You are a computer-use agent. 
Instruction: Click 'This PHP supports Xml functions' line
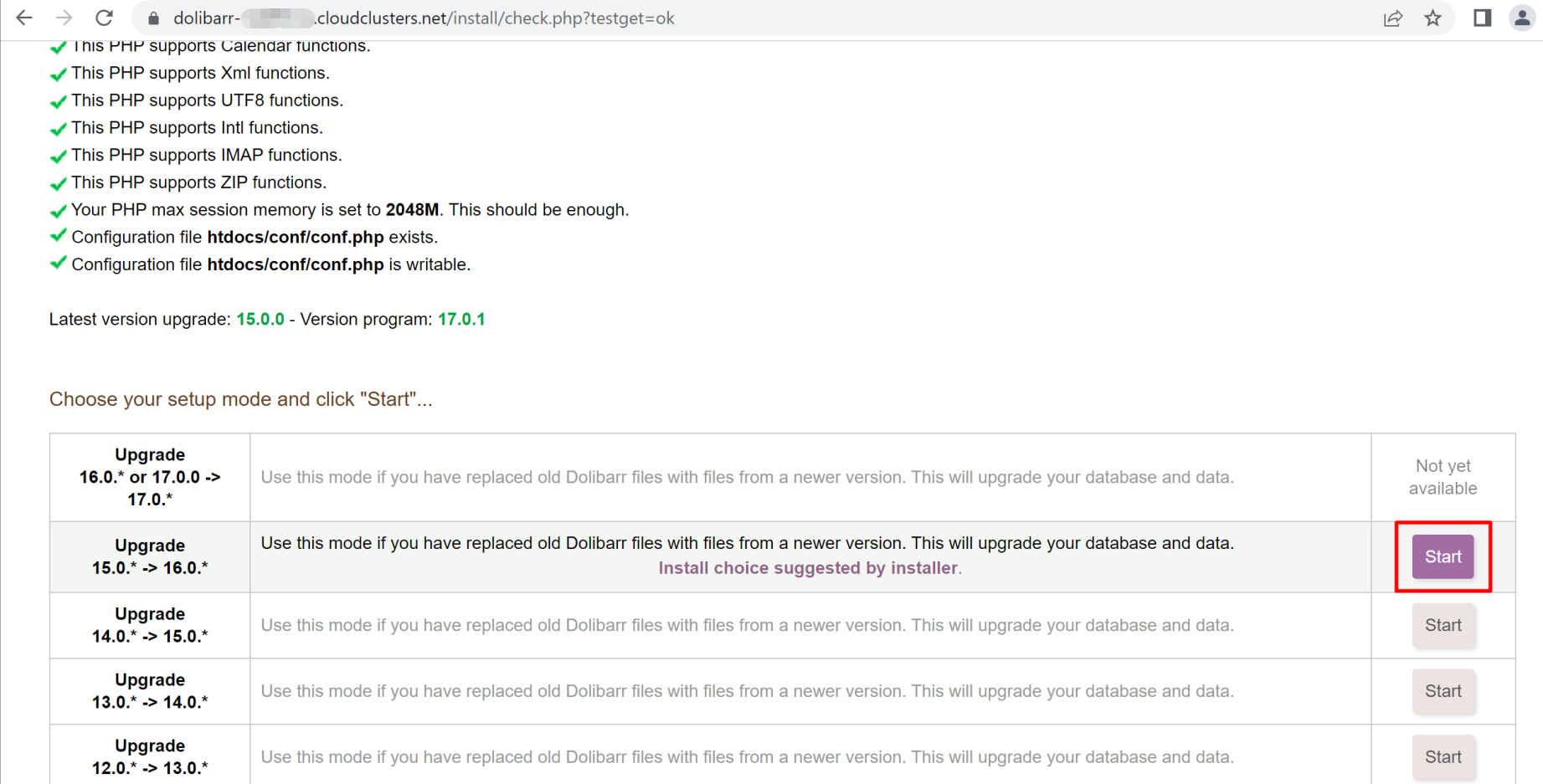[x=201, y=73]
